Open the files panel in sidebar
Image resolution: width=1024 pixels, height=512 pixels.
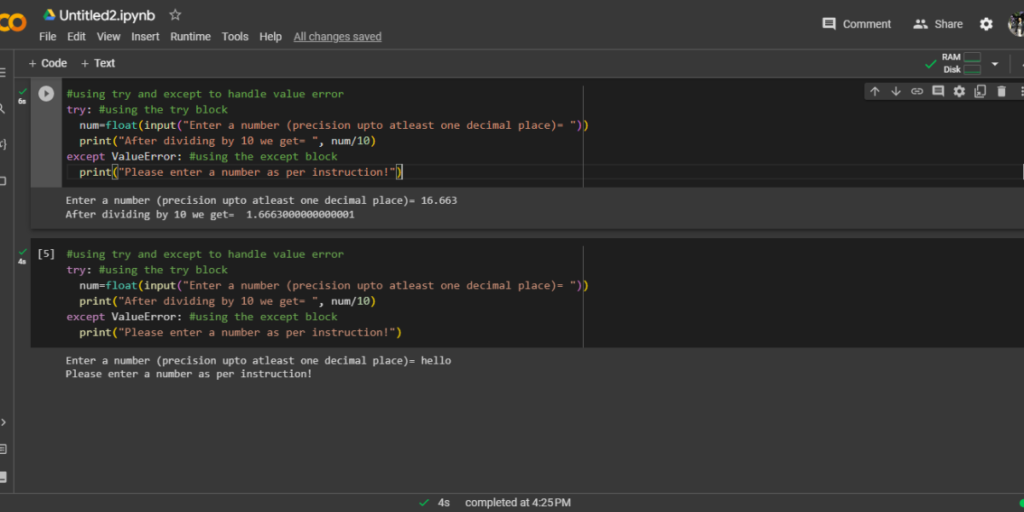3,181
